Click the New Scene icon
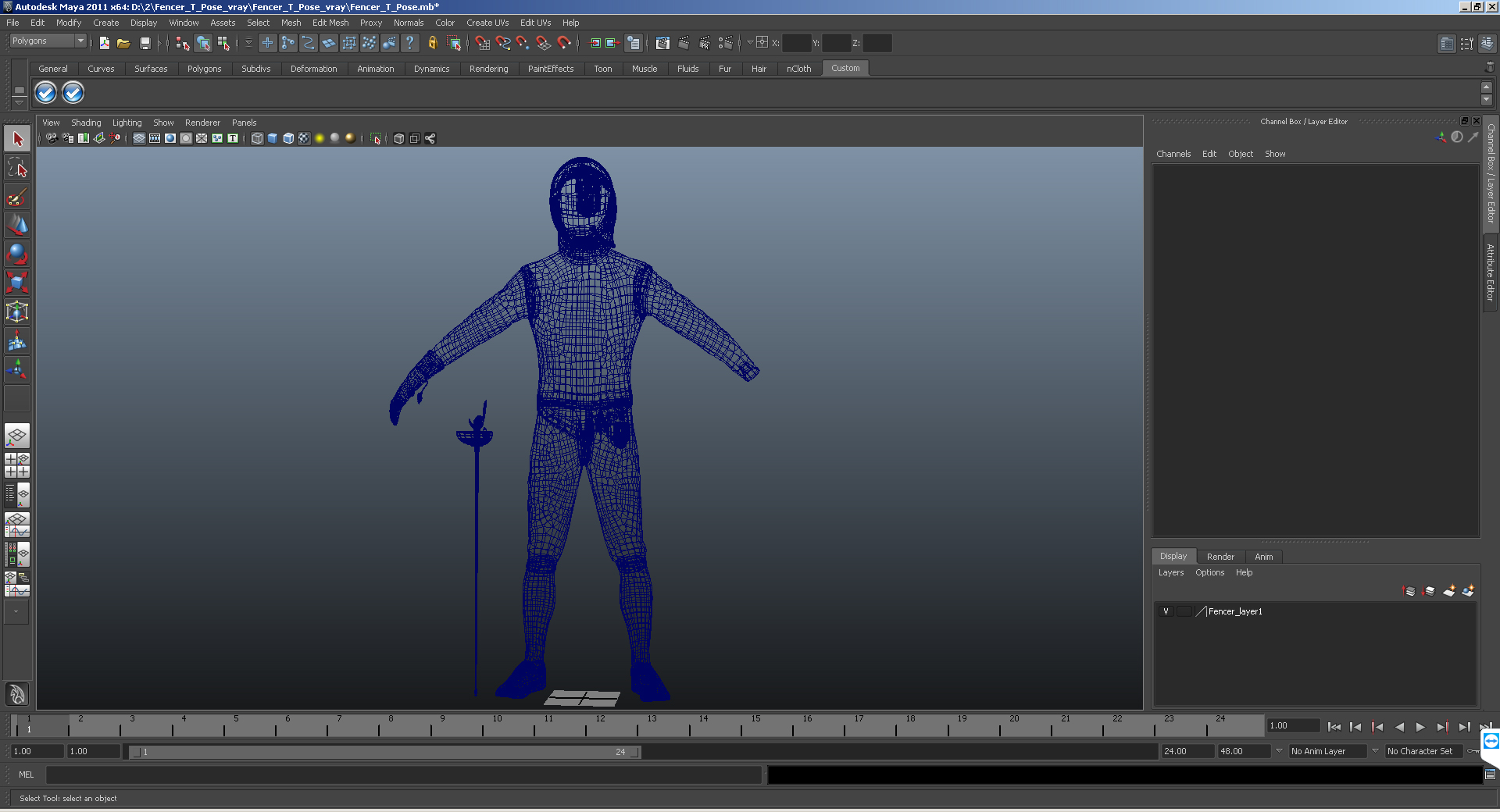This screenshot has height=812, width=1500. (104, 43)
